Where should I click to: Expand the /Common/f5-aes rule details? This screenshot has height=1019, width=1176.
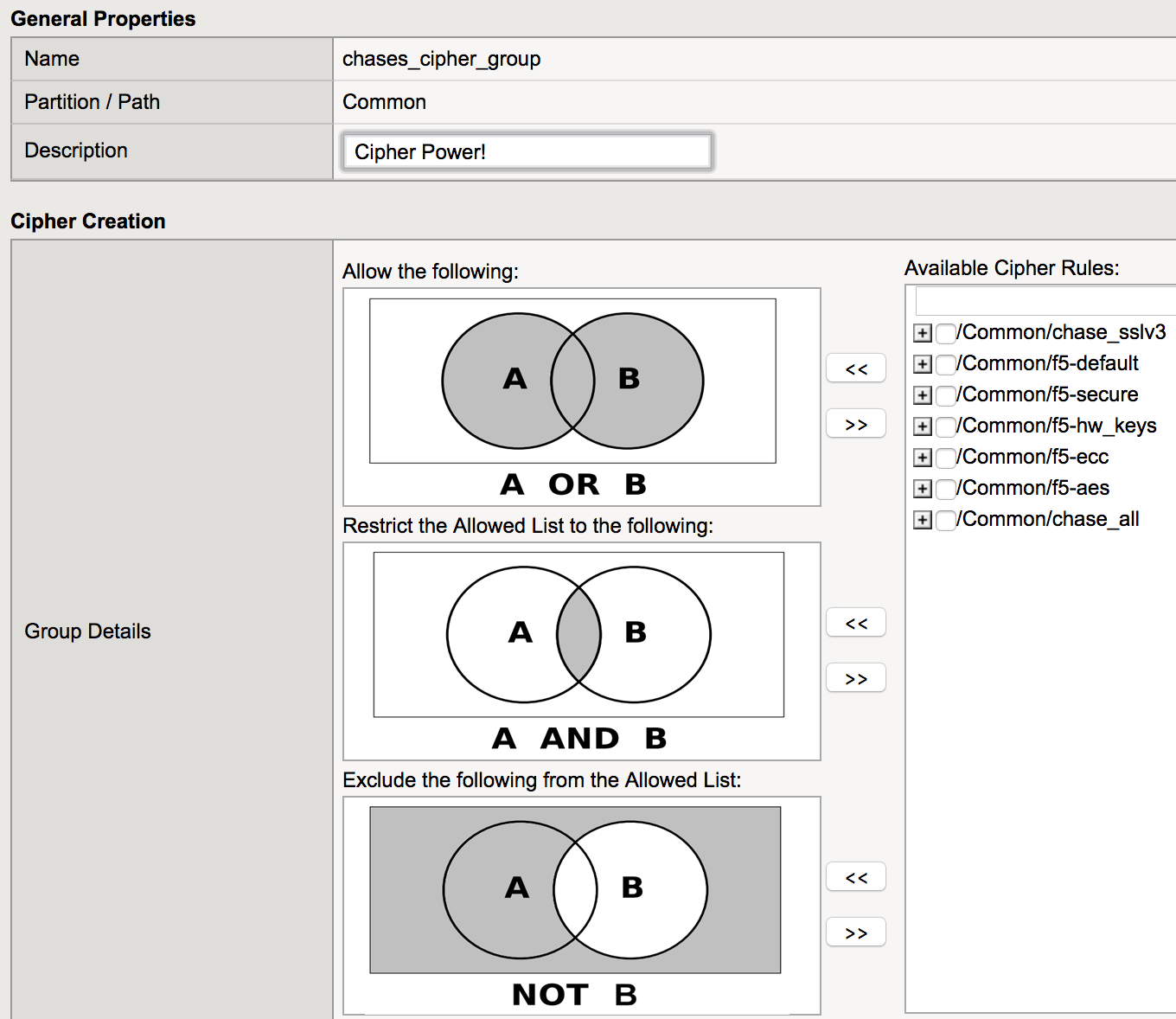(923, 489)
